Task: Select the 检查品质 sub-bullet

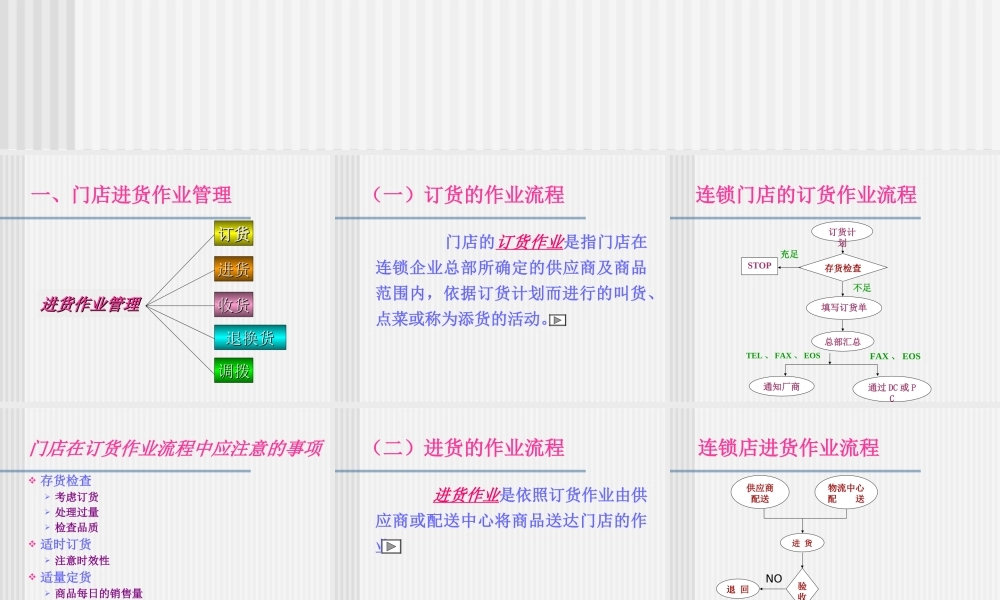Action: (77, 527)
